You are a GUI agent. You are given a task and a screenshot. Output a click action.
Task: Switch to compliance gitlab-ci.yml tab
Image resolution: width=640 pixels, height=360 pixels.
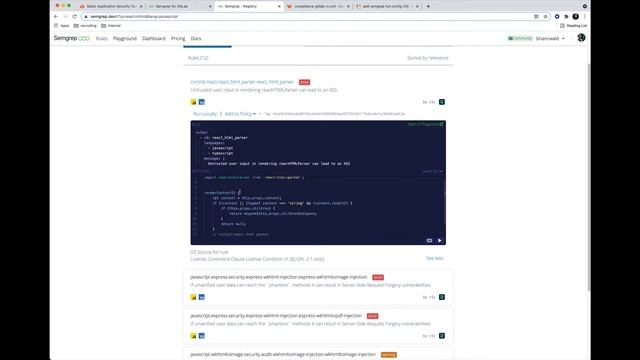coord(318,7)
